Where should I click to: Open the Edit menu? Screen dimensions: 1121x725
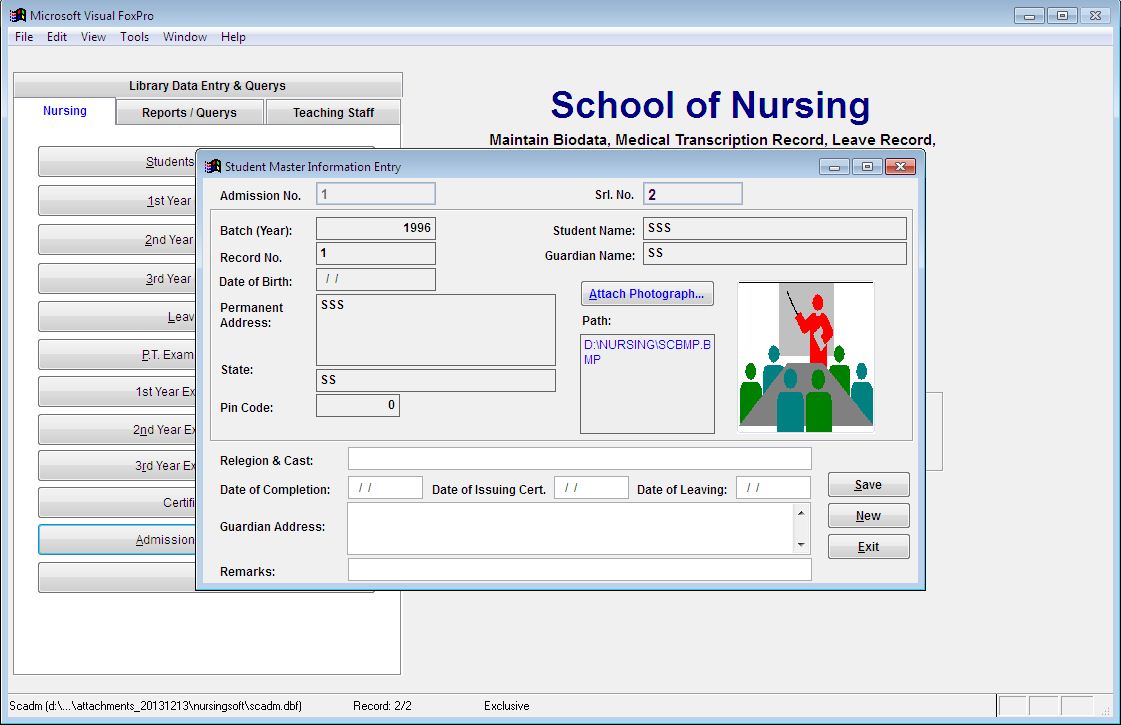pos(55,37)
